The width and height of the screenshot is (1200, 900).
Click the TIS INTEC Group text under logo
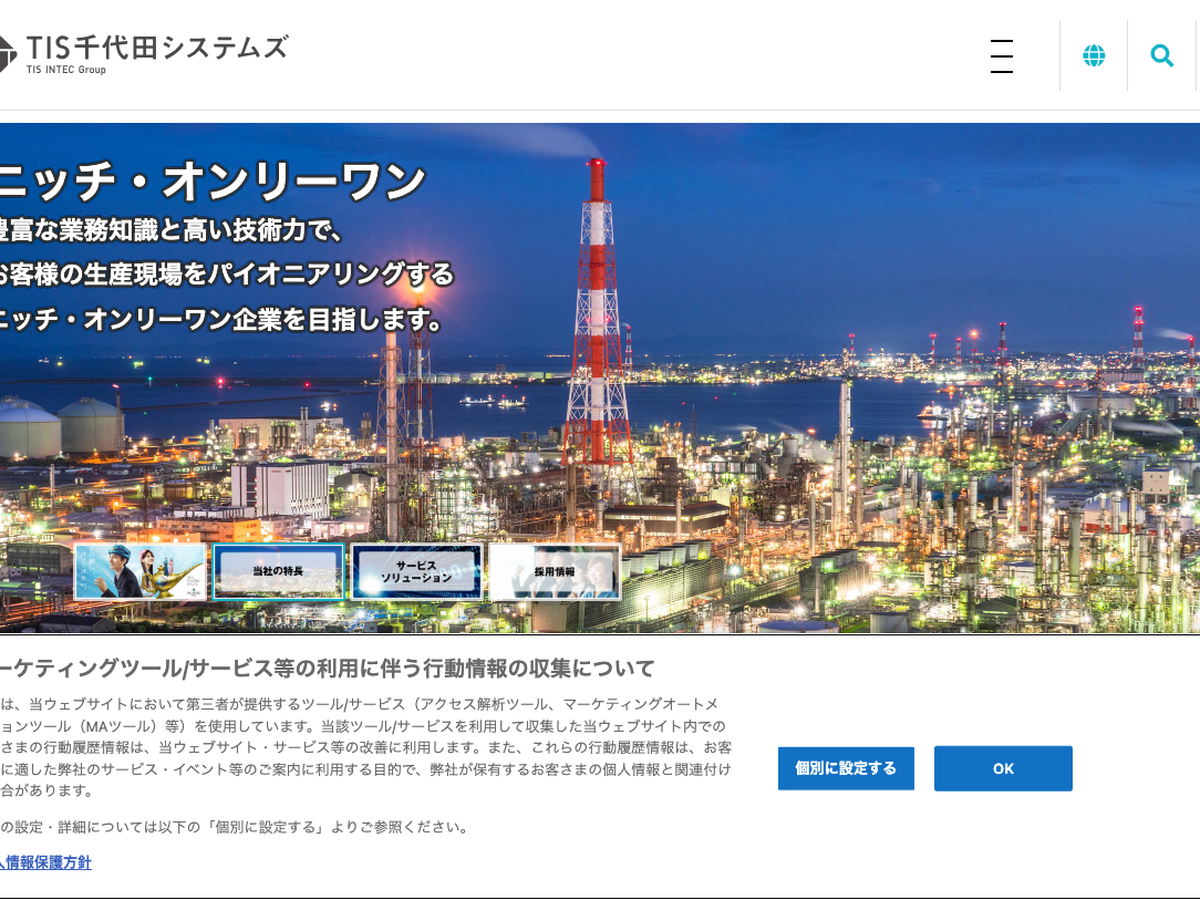[x=66, y=70]
